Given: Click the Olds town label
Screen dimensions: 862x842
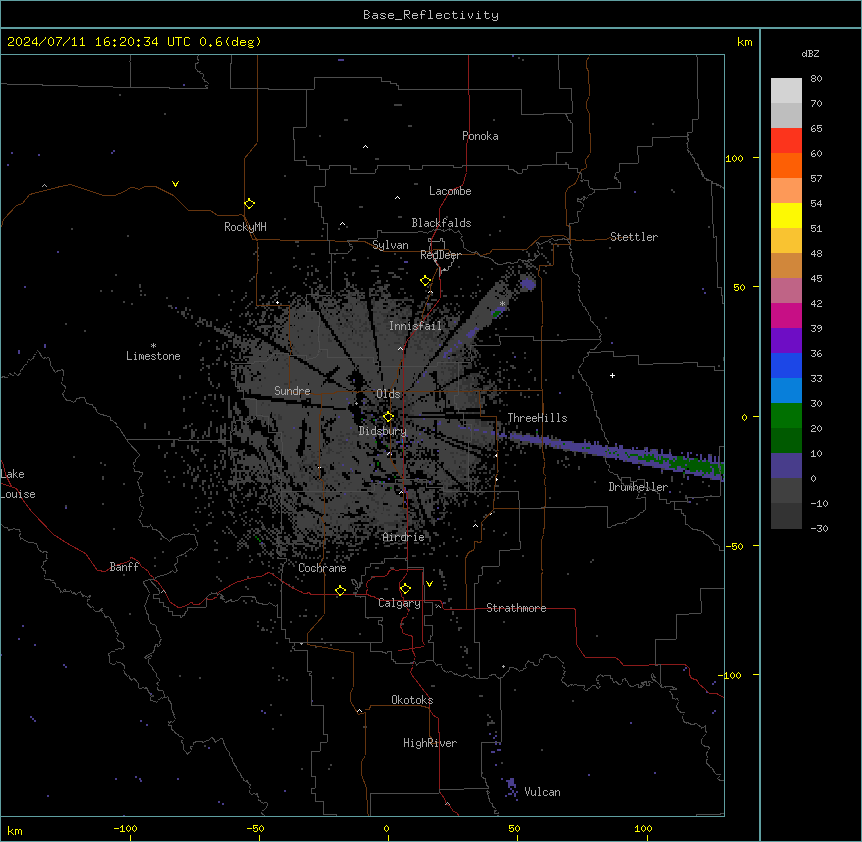Looking at the screenshot, I should coord(388,394).
